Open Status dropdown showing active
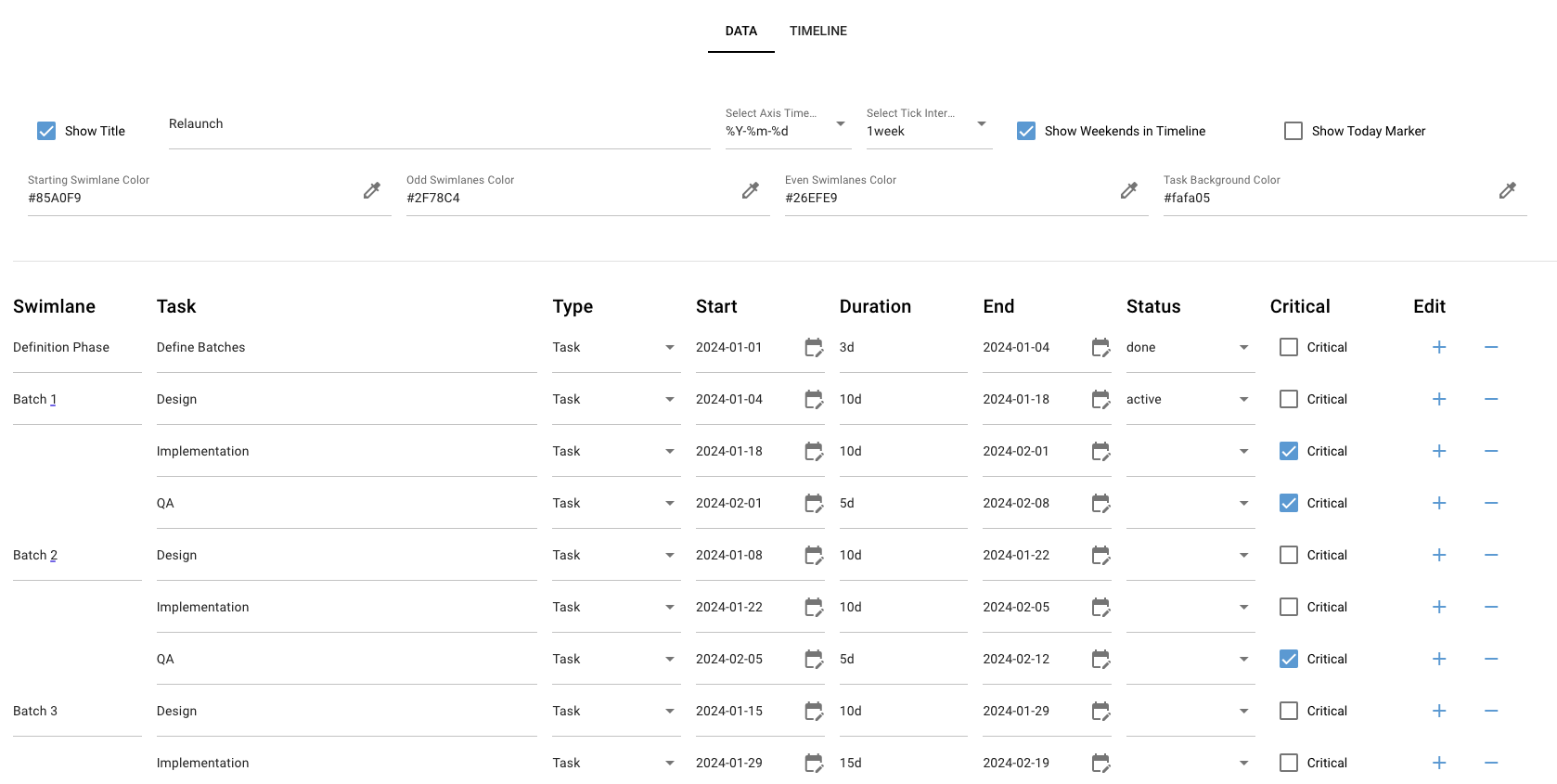1557x784 pixels. tap(1190, 400)
